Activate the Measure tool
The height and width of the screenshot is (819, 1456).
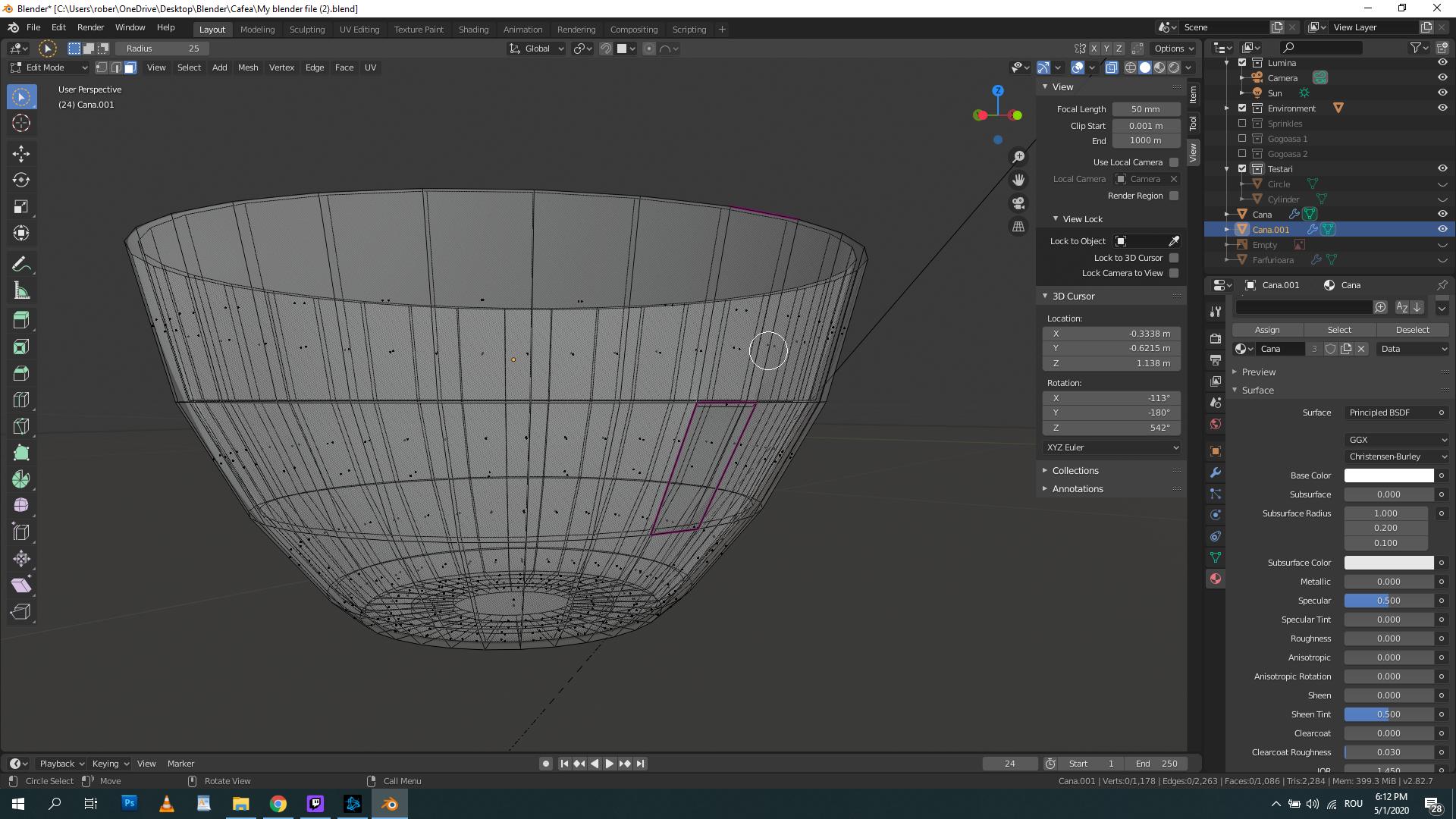click(21, 290)
